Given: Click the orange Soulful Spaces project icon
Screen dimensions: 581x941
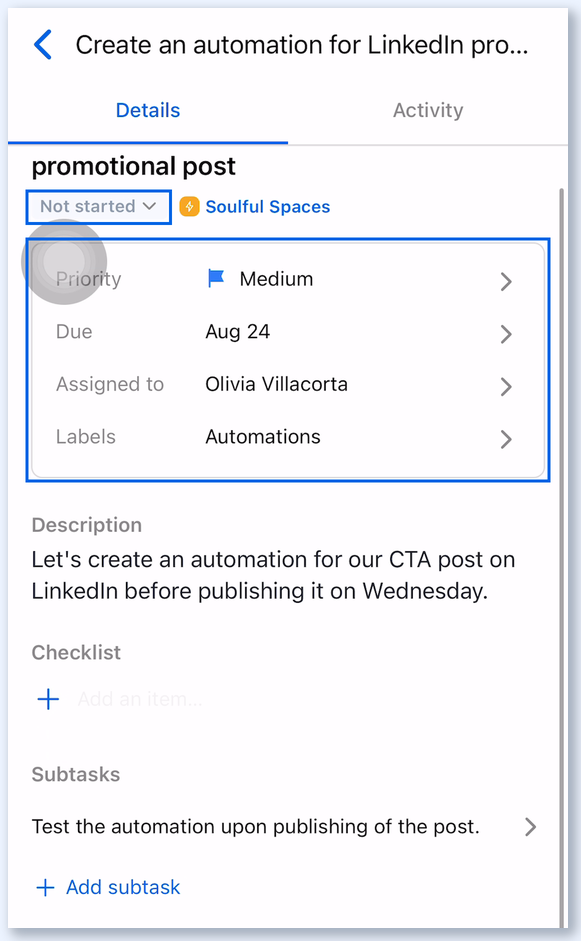Looking at the screenshot, I should (x=189, y=206).
